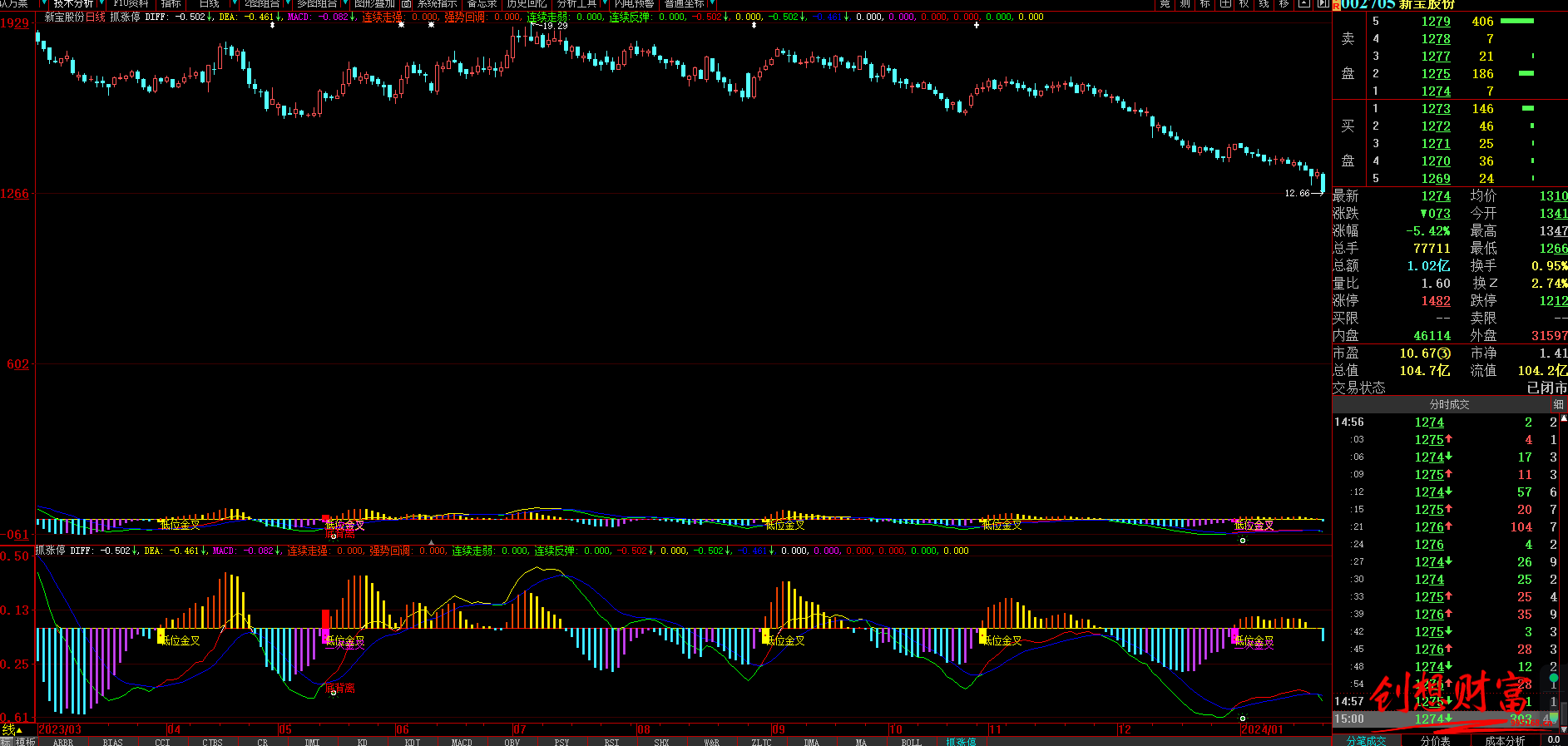The image size is (1568, 746).
Task: Switch to the MA indicator tab
Action: pyautogui.click(x=861, y=742)
